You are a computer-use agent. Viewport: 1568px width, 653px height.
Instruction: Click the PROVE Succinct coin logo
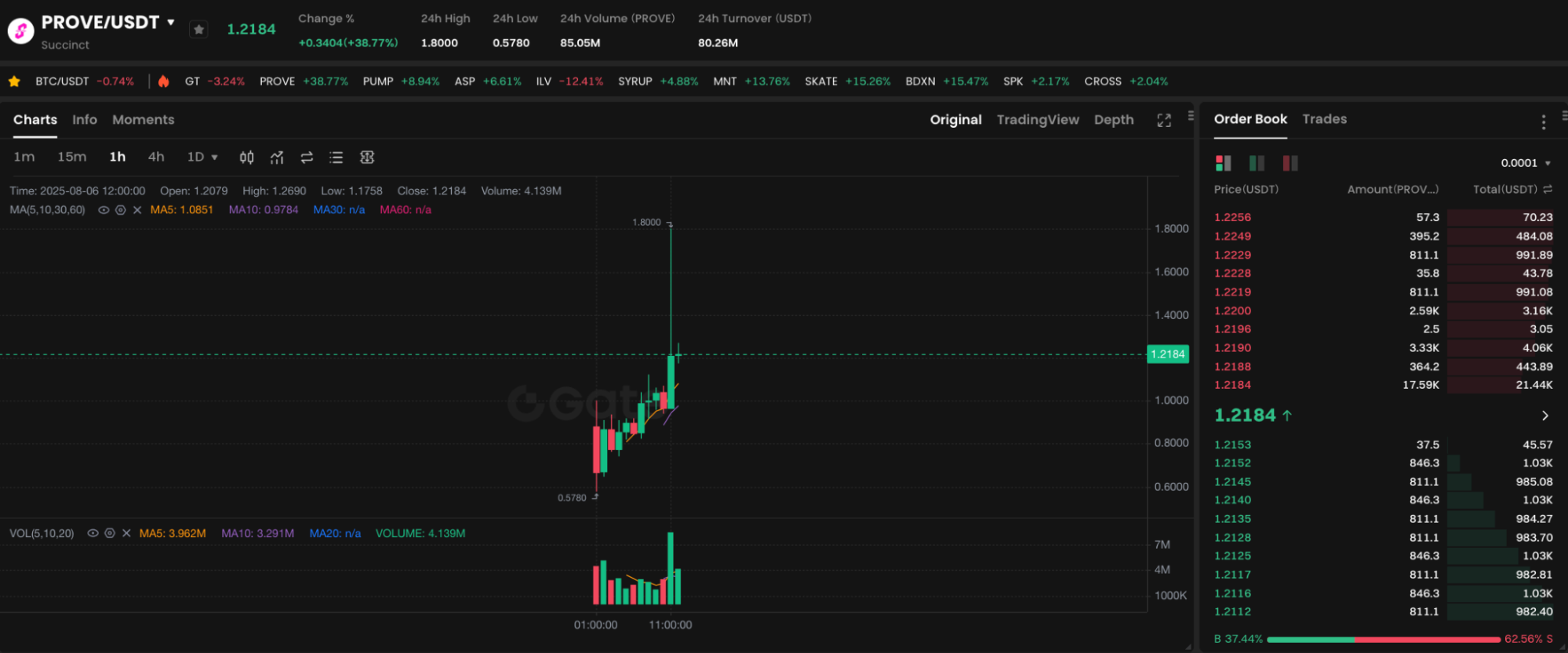tap(21, 31)
